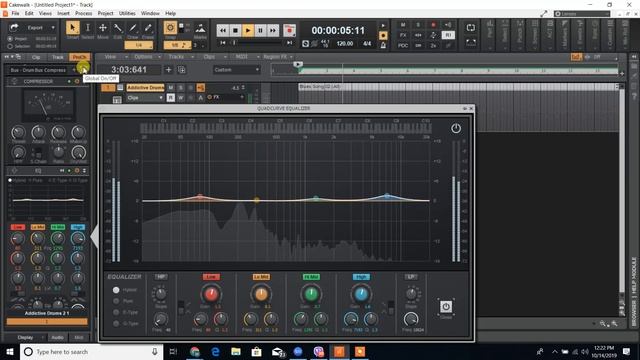Click the Export arrow icon

point(14,27)
